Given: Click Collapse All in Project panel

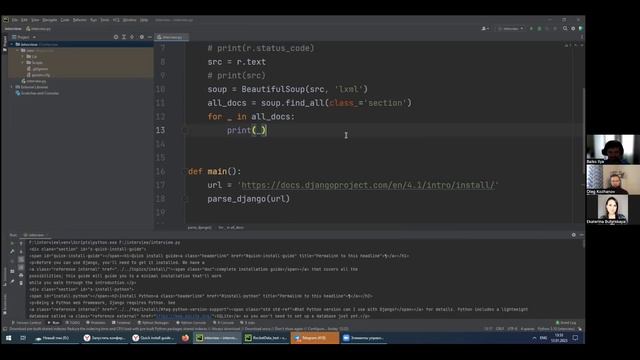Looking at the screenshot, I should tap(132, 37).
